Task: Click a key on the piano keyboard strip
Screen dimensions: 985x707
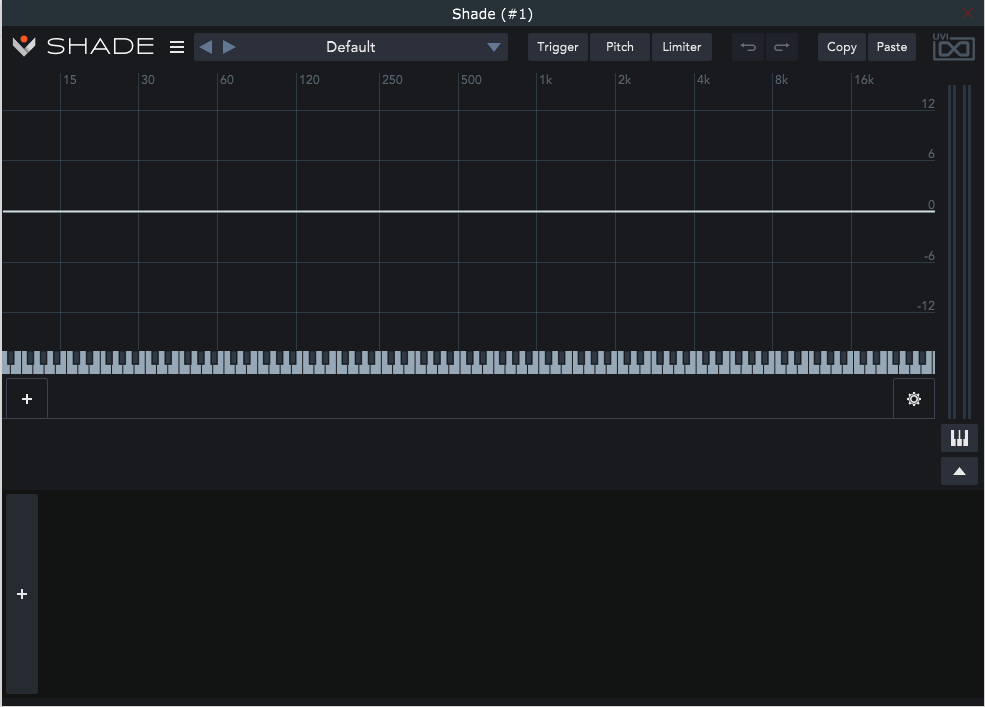Action: (469, 363)
